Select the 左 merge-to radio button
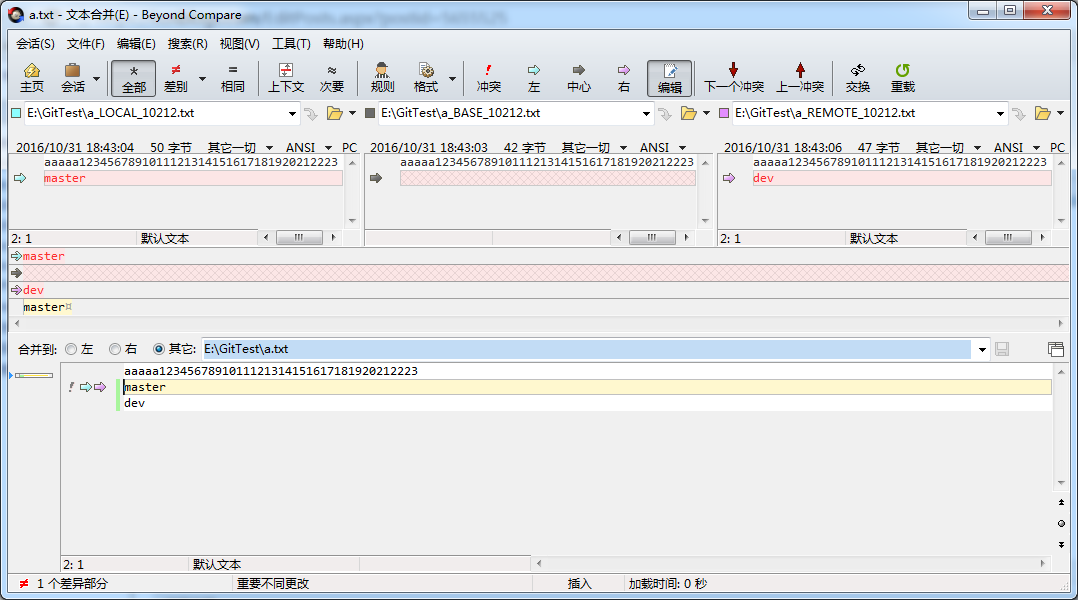This screenshot has width=1078, height=600. pos(71,349)
